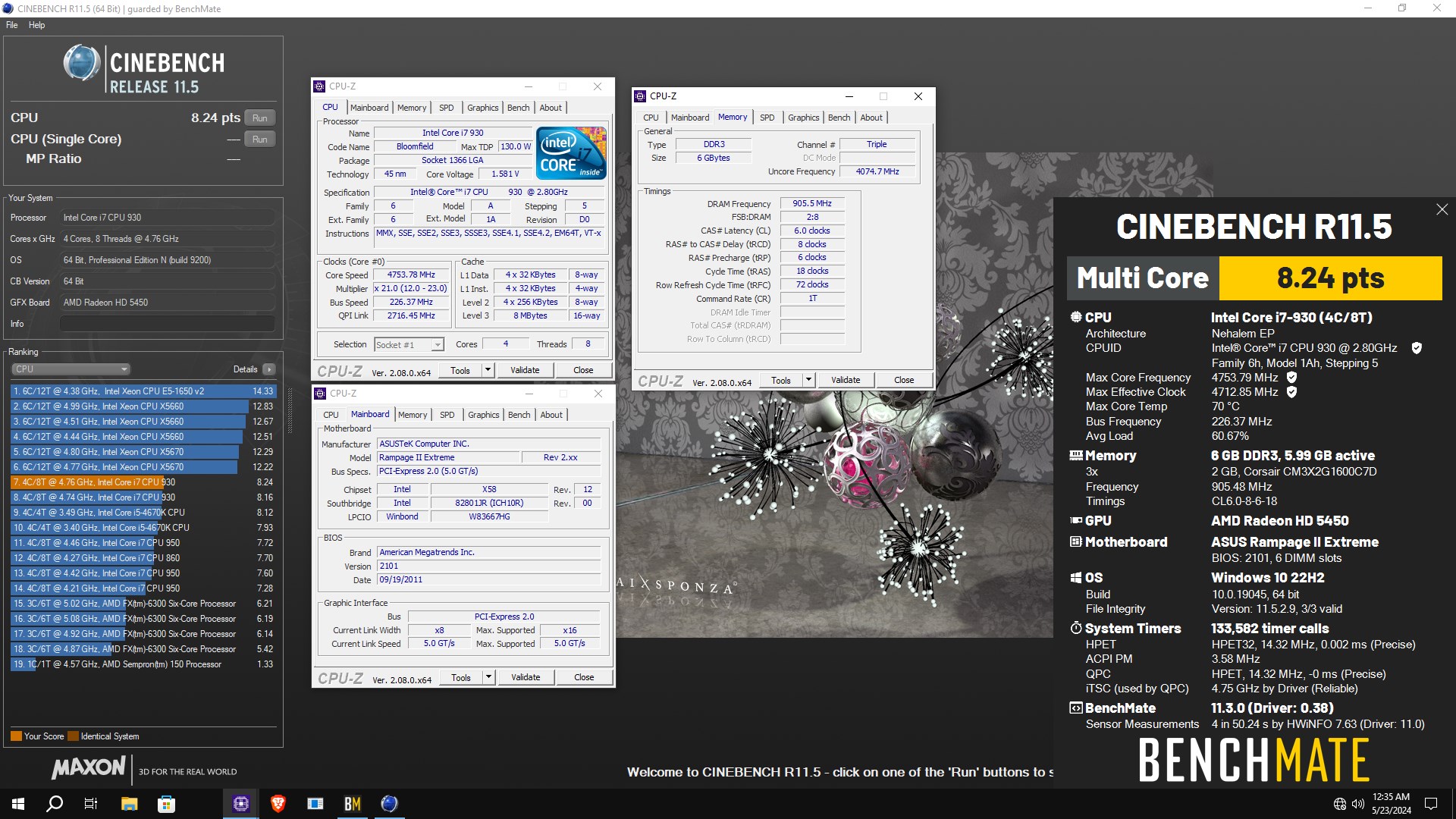Open the taskbar app left of BenchMate
This screenshot has width=1456, height=819.
315,804
